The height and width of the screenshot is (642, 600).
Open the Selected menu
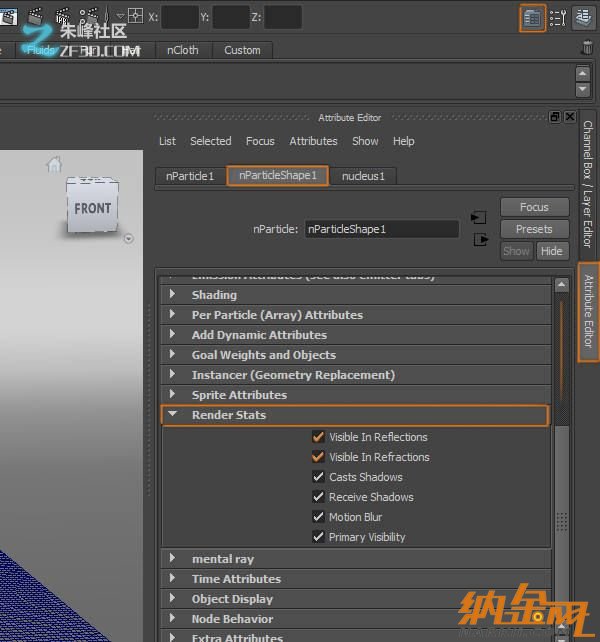pyautogui.click(x=211, y=141)
